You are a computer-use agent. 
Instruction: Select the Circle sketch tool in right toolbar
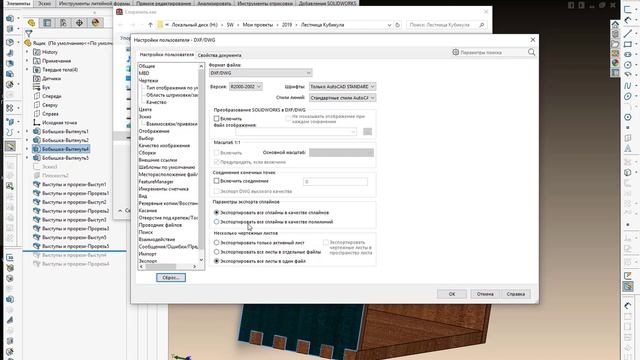(x=628, y=65)
